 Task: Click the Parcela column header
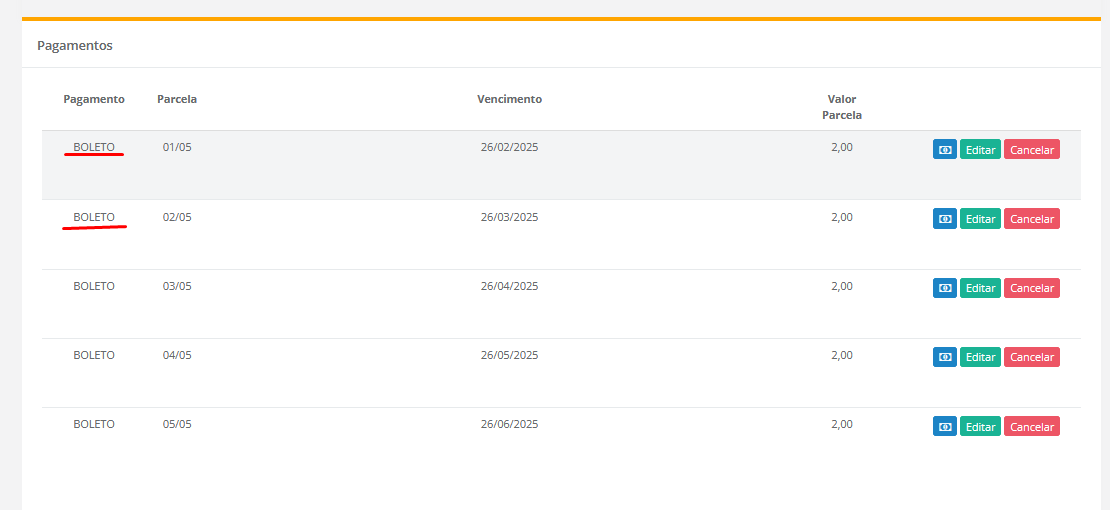(177, 99)
